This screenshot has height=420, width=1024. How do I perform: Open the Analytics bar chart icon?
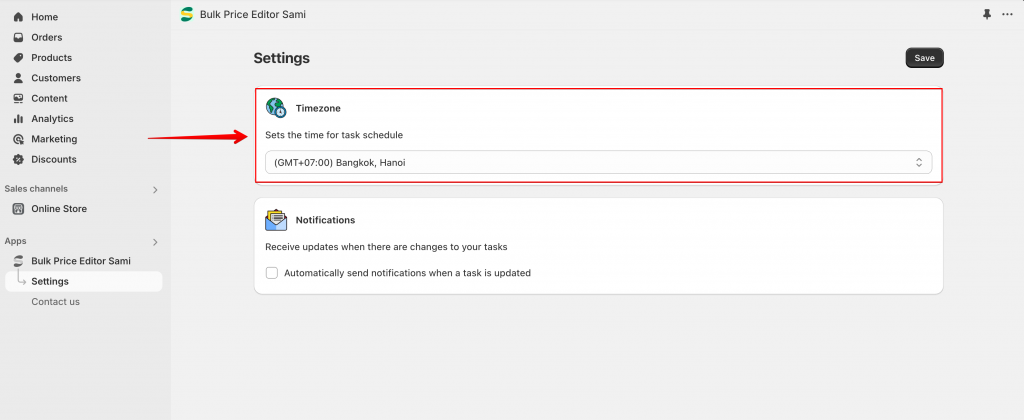coord(18,119)
